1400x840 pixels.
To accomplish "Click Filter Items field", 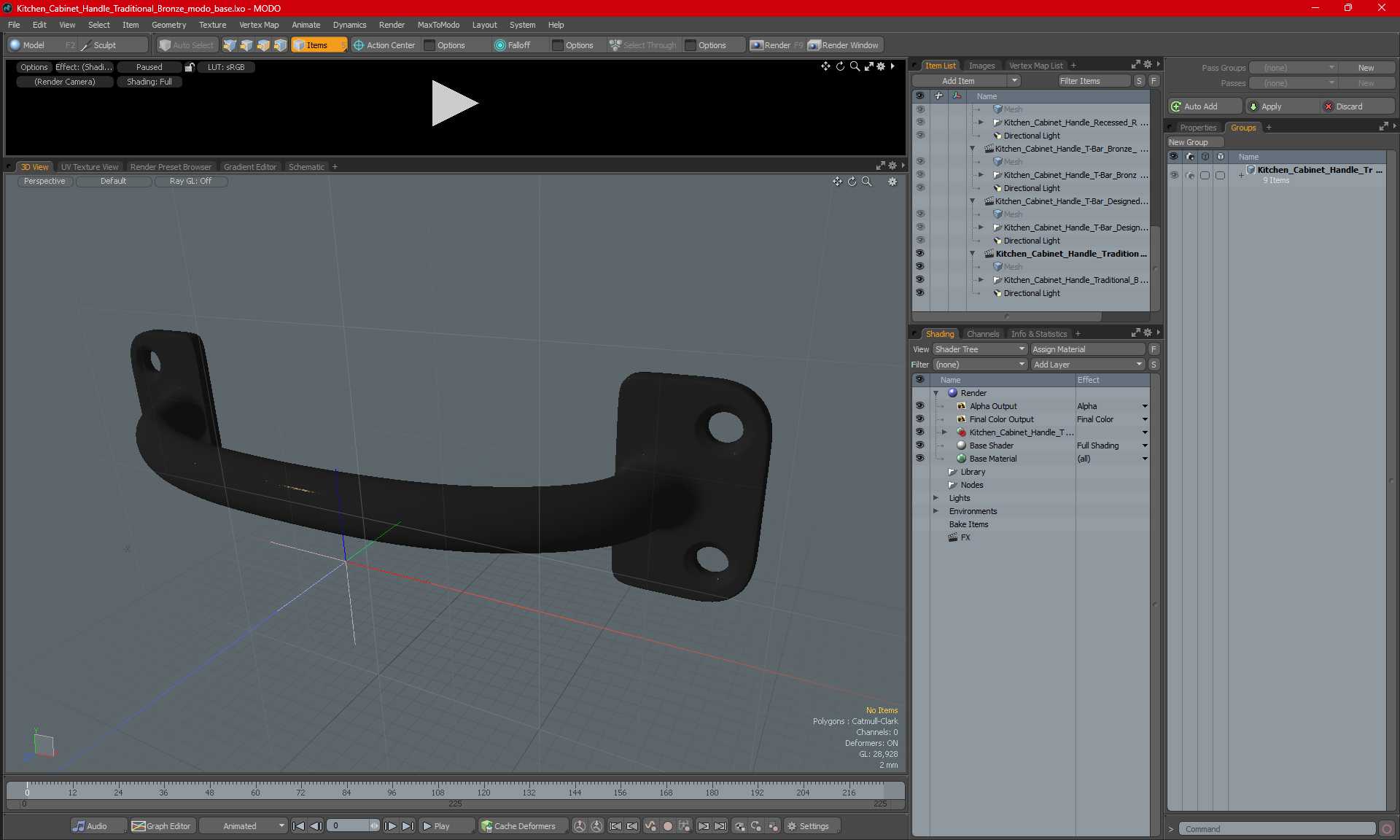I will point(1094,81).
